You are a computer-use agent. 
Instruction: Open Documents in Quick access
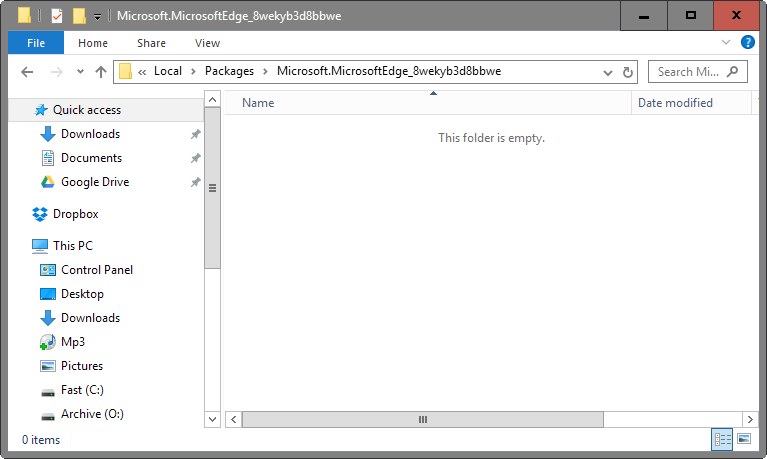tap(91, 158)
